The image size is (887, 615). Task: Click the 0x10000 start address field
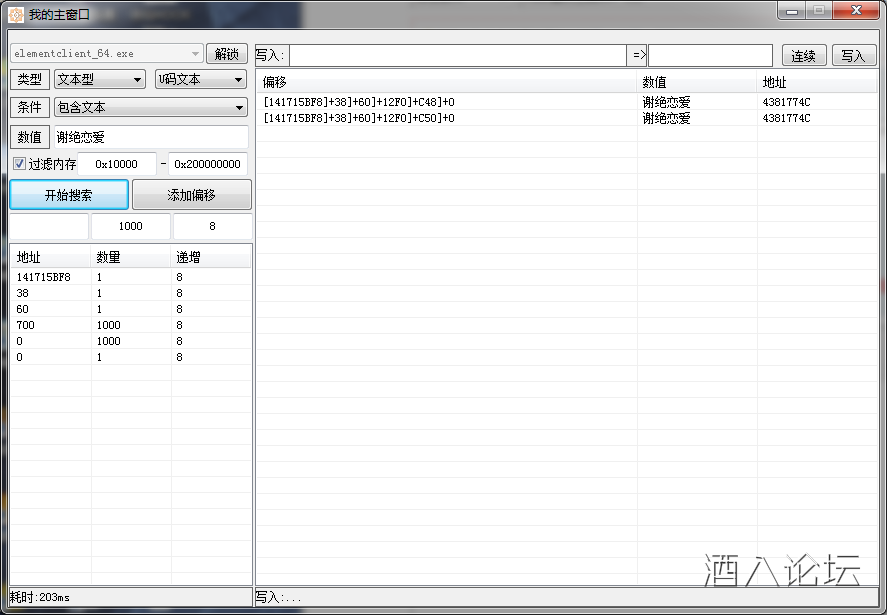coord(117,164)
